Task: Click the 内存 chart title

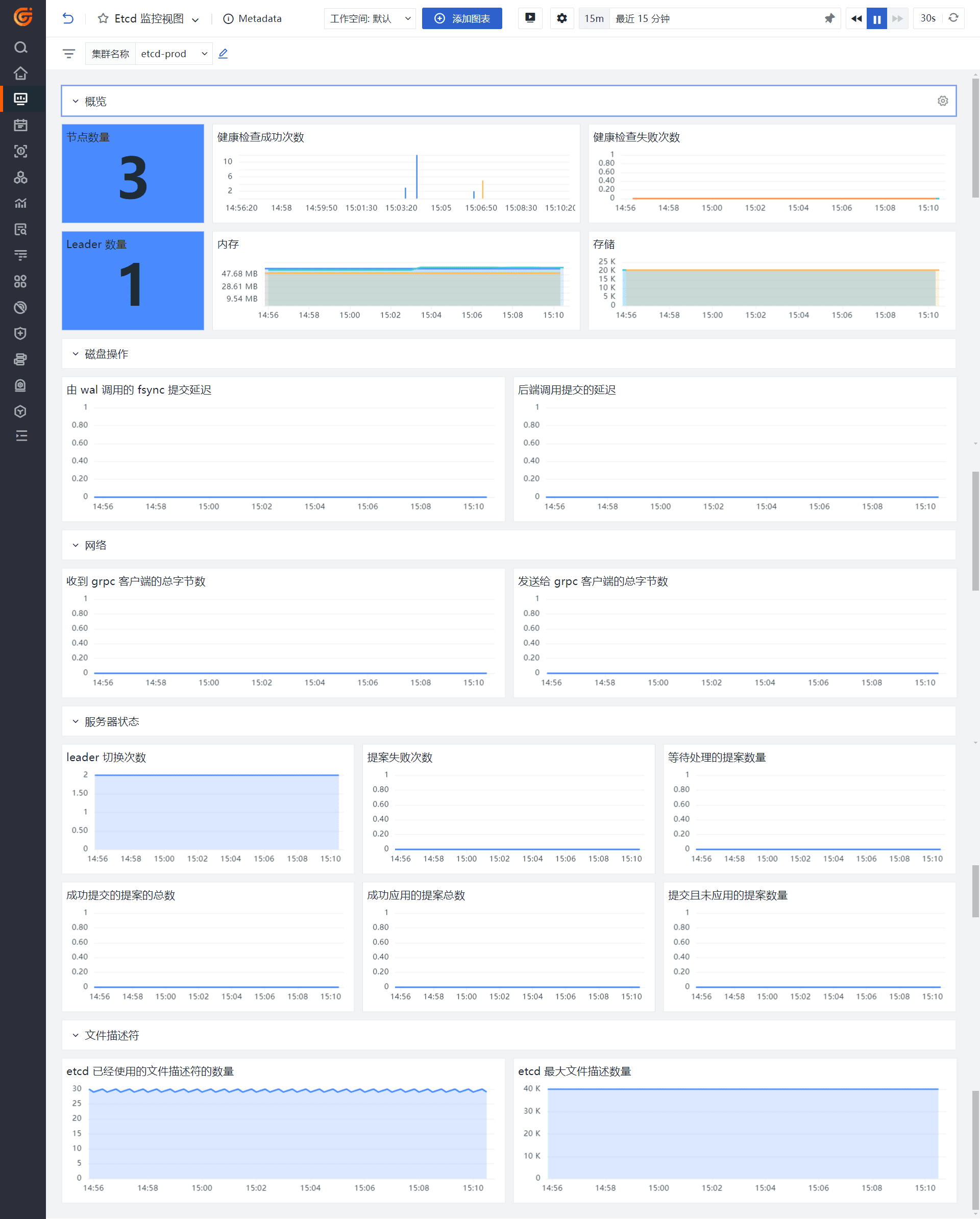Action: [x=228, y=244]
